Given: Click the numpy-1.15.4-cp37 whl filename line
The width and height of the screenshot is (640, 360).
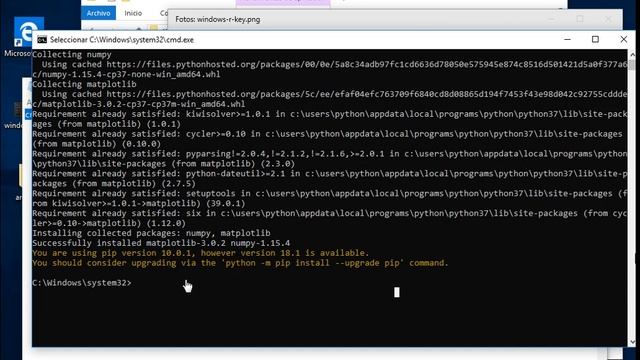Looking at the screenshot, I should tap(127, 74).
